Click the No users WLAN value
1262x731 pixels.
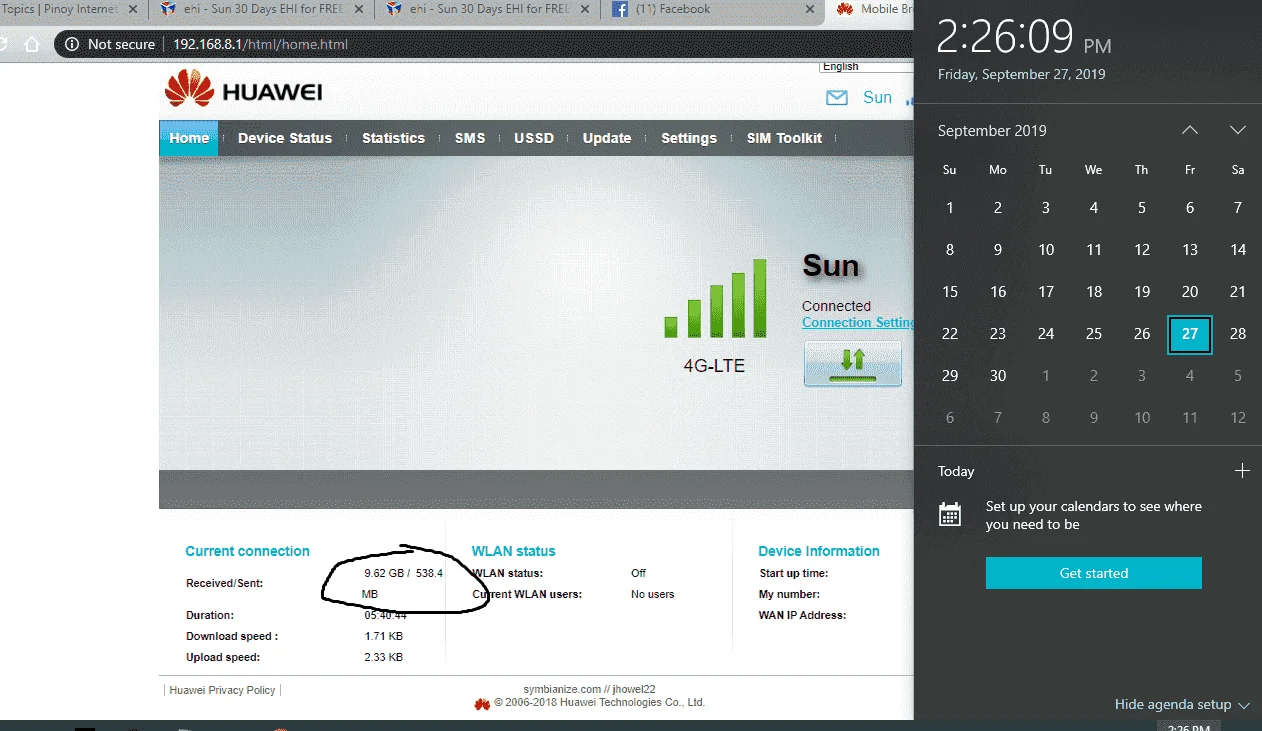tap(653, 594)
